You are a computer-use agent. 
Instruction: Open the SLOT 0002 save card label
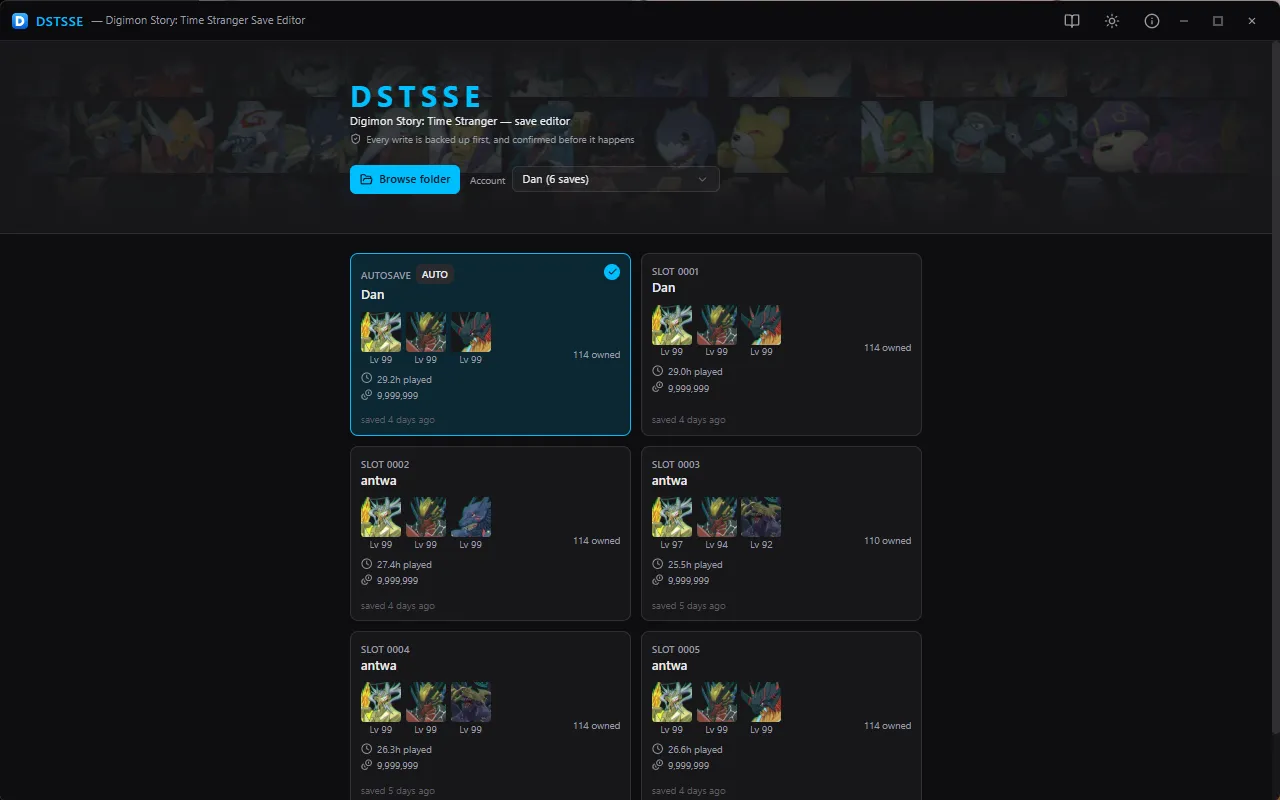point(385,465)
